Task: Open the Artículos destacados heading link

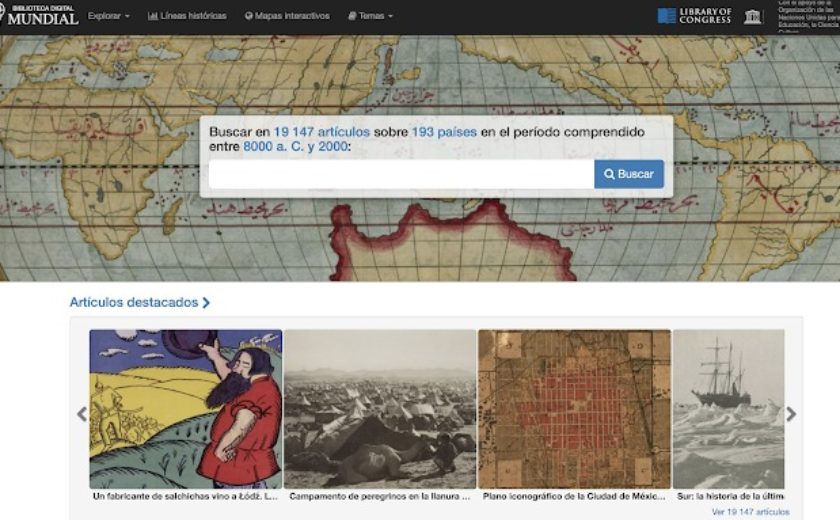Action: (134, 302)
